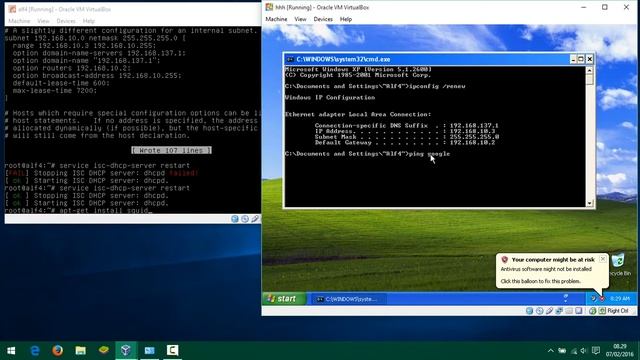Click cmd.exe title bar system icon

click(290, 59)
